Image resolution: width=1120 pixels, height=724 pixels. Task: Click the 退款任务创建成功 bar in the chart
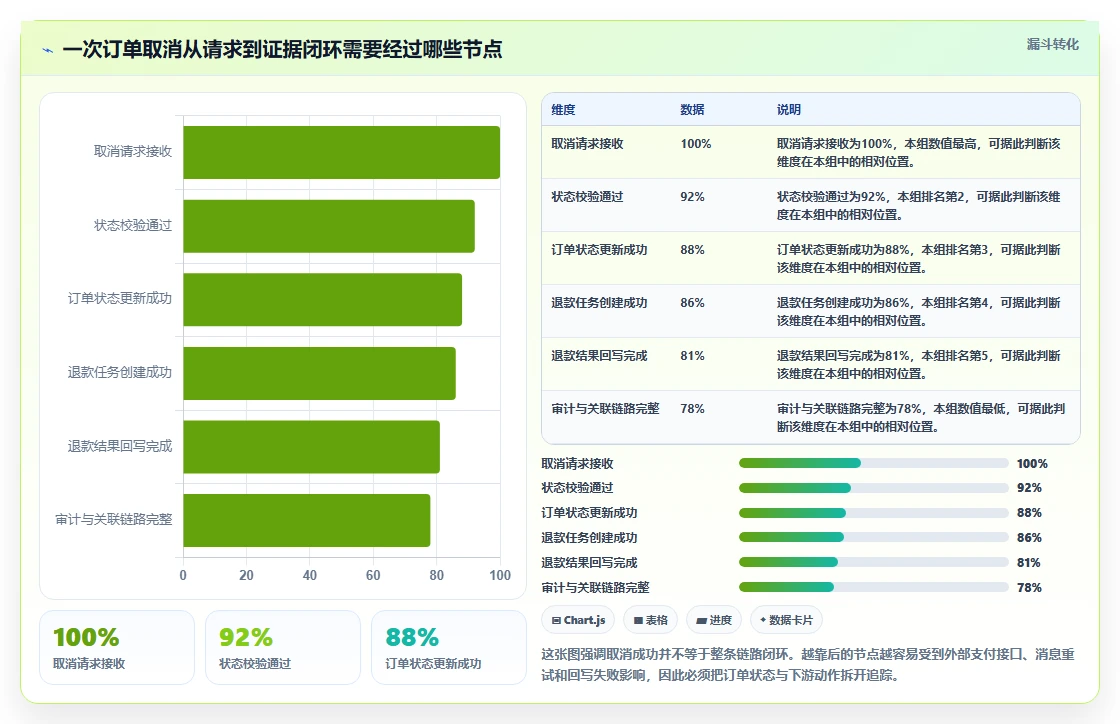pyautogui.click(x=319, y=373)
